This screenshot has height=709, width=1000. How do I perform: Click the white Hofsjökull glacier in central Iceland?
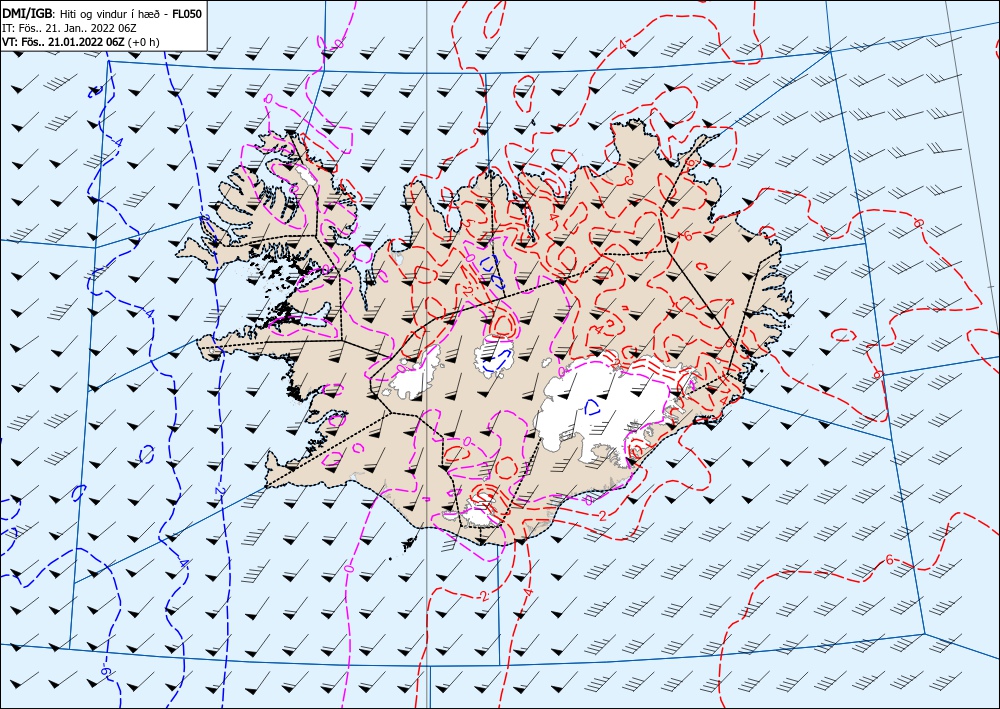coord(494,354)
